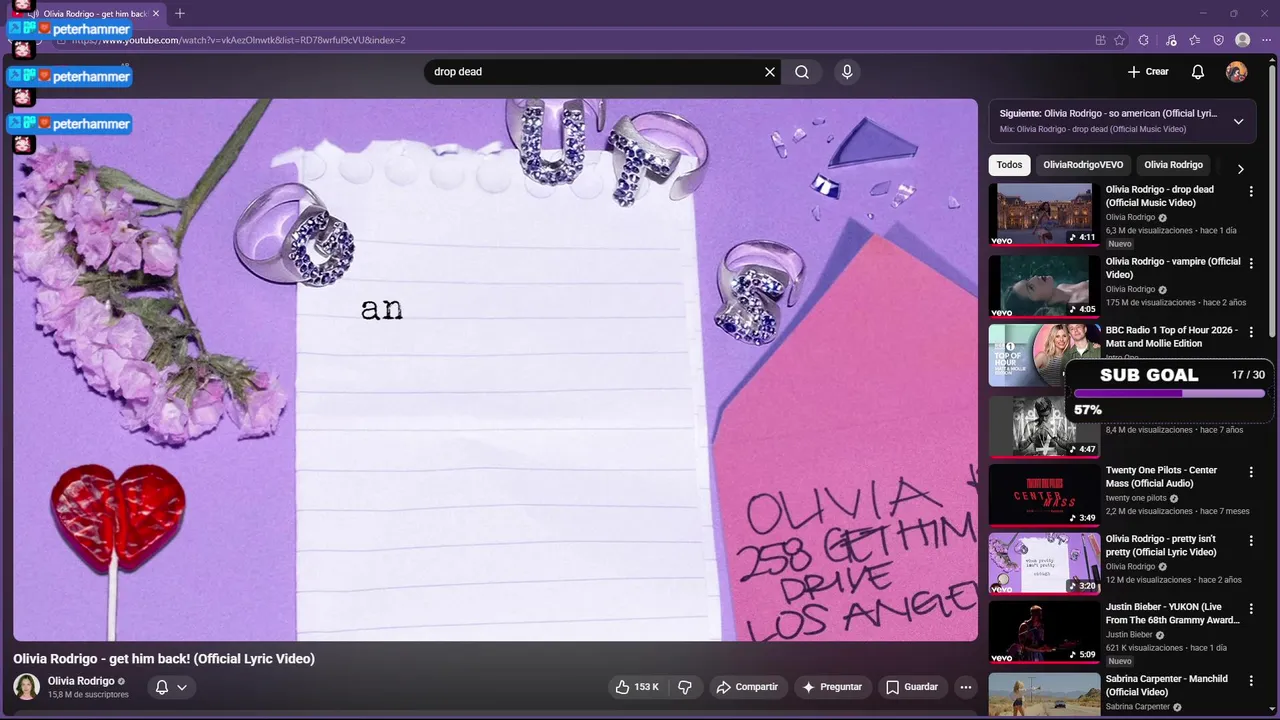
Task: Close the Olivia Rodrigo get him back tab
Action: (x=156, y=14)
